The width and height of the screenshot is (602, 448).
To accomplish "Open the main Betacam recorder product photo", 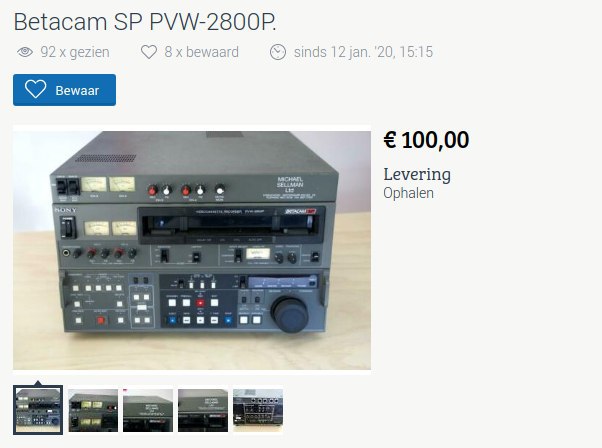I will (192, 250).
